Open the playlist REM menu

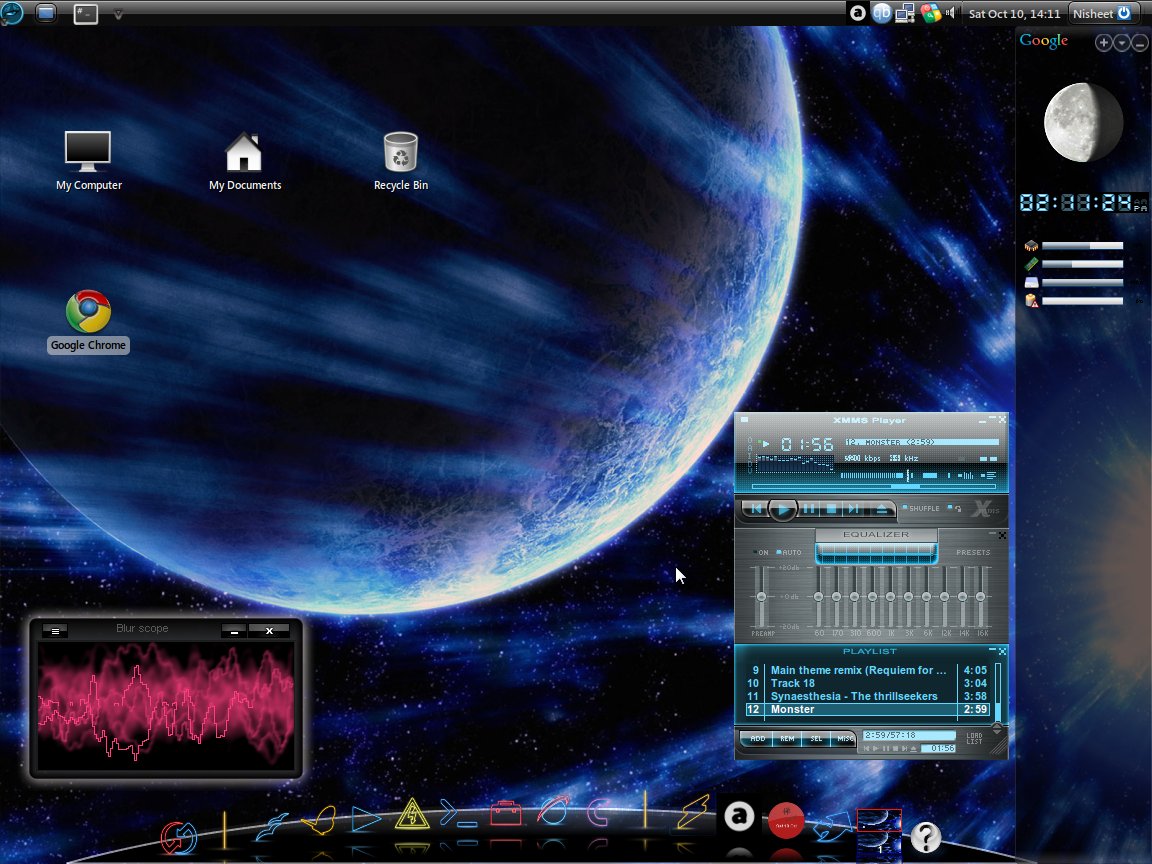click(787, 738)
